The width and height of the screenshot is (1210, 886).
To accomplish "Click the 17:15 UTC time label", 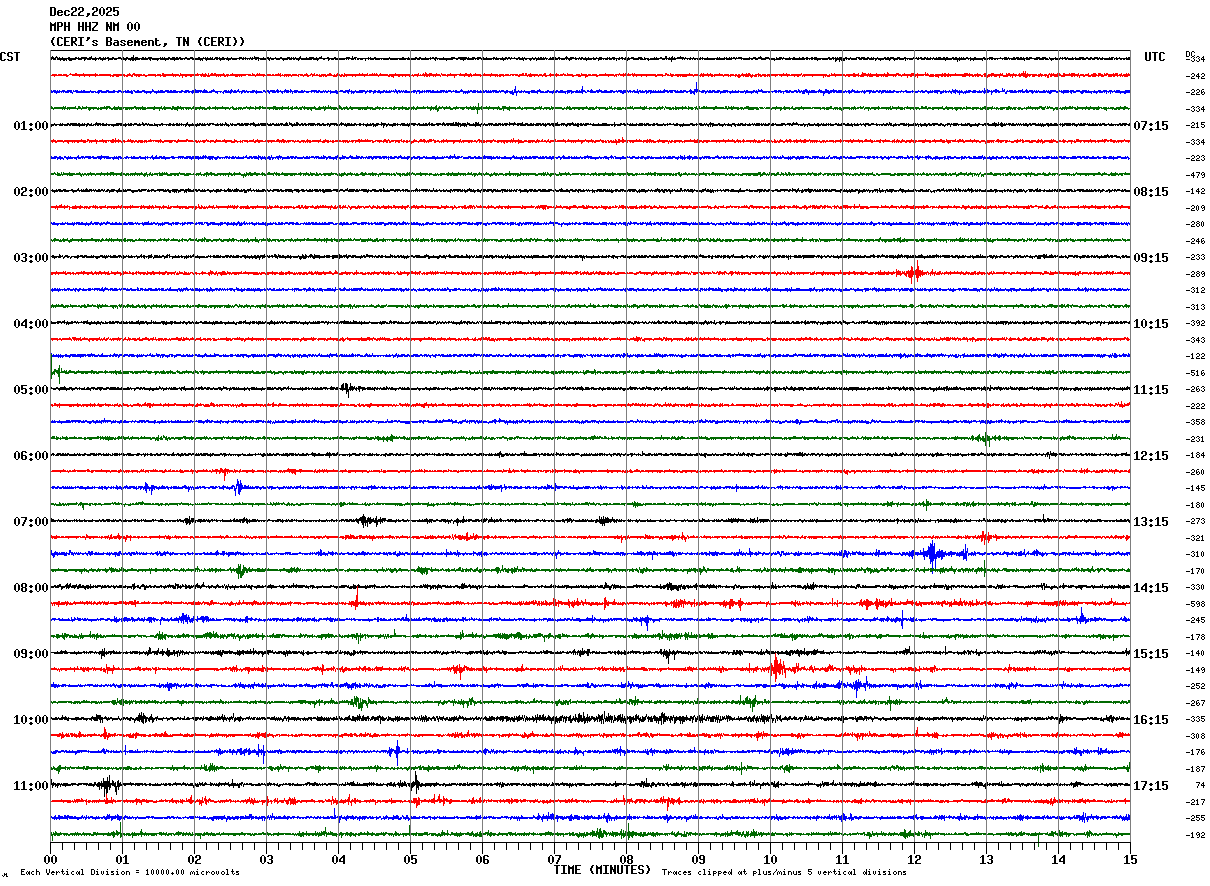I will [x=1151, y=786].
